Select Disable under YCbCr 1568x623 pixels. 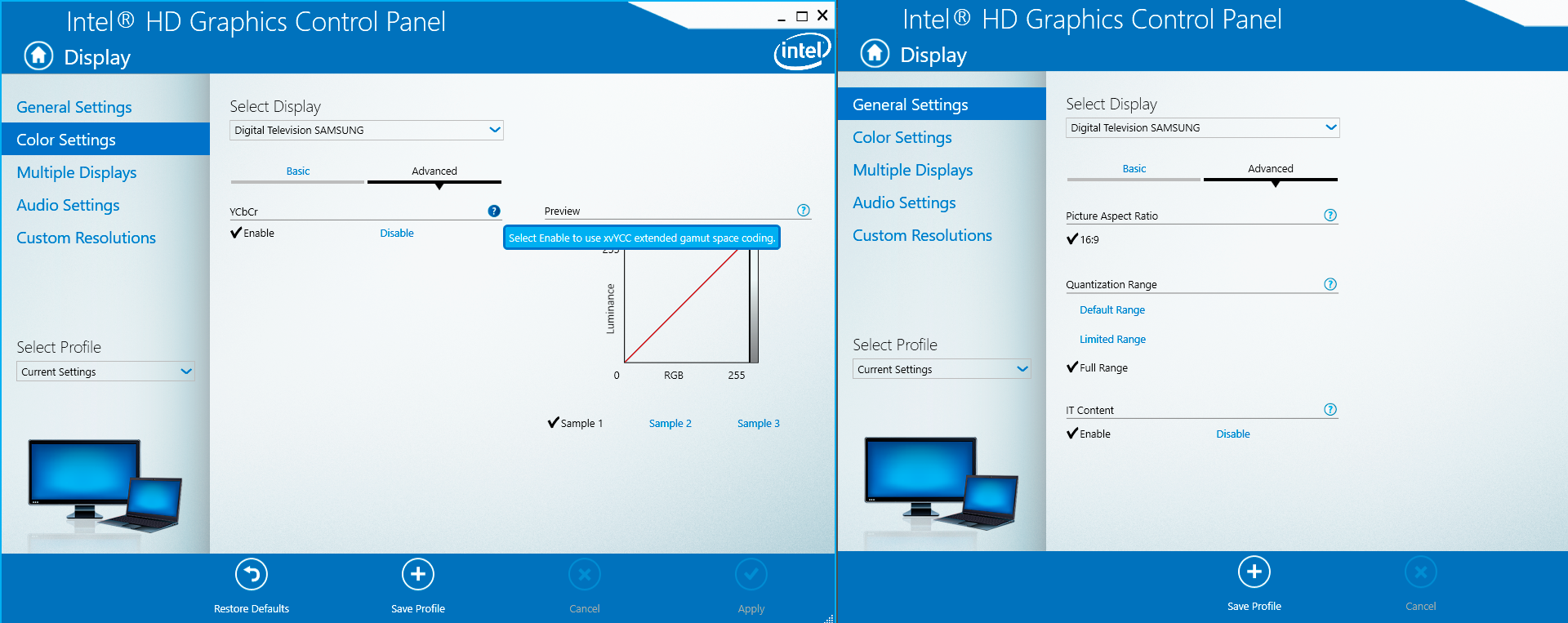tap(397, 233)
